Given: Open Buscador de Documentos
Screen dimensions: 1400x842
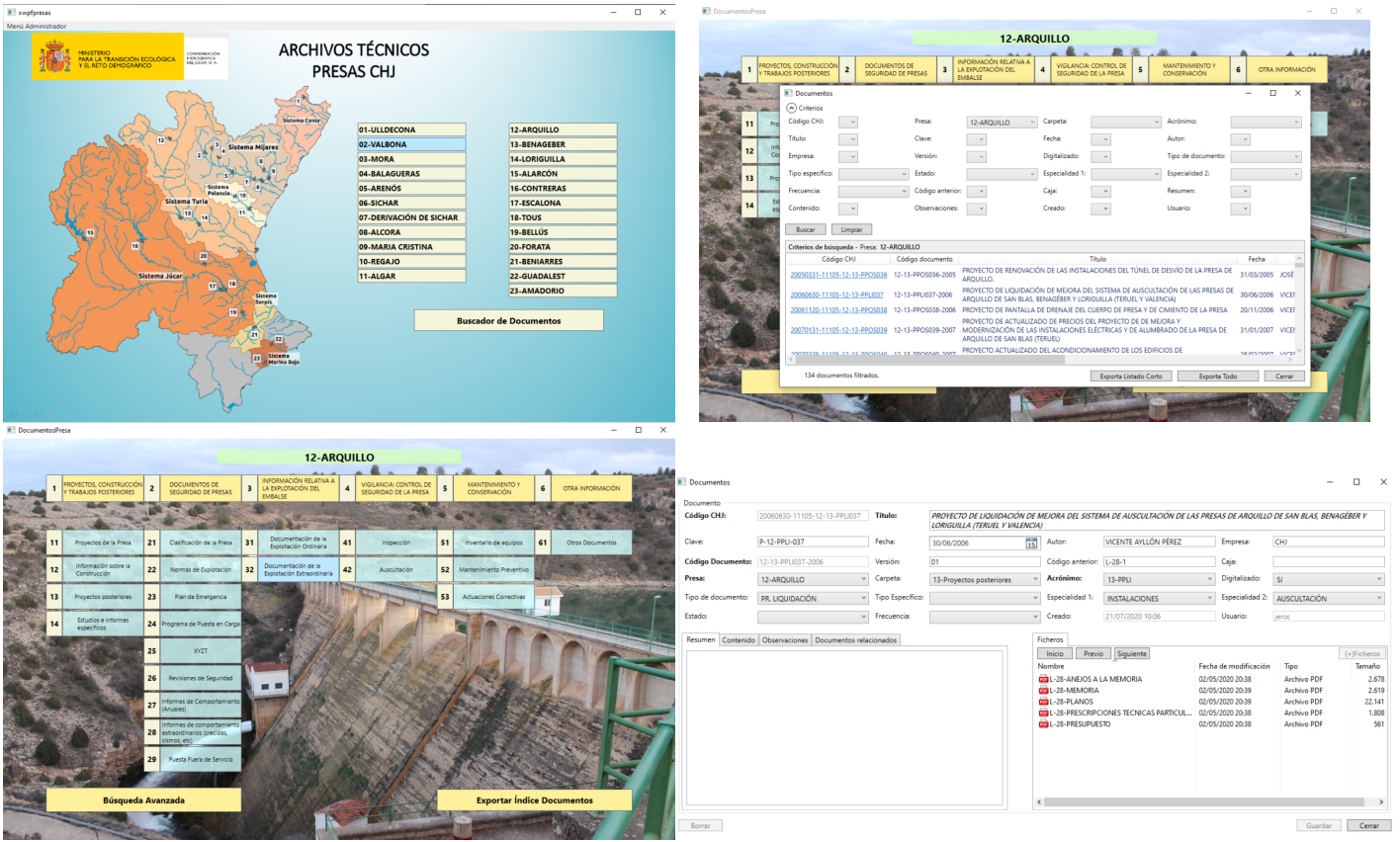Looking at the screenshot, I should pyautogui.click(x=508, y=320).
